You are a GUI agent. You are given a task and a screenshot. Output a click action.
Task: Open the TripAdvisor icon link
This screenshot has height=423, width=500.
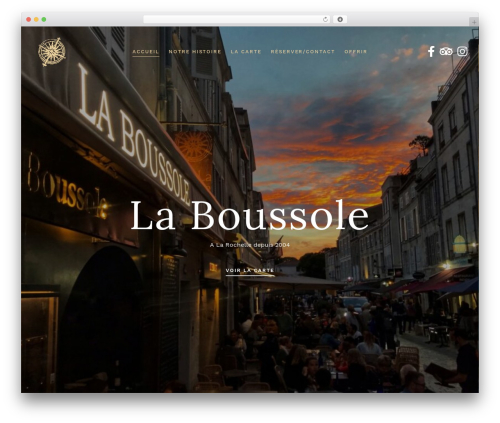pyautogui.click(x=446, y=51)
